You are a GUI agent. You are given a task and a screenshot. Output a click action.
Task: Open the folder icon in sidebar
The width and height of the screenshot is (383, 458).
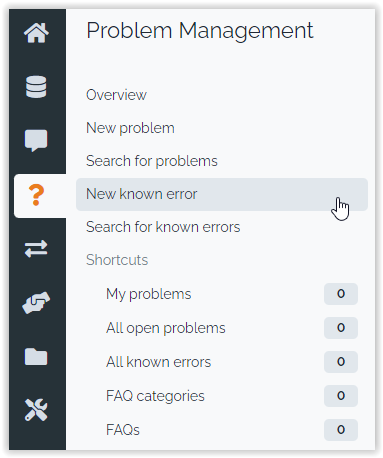click(x=36, y=357)
